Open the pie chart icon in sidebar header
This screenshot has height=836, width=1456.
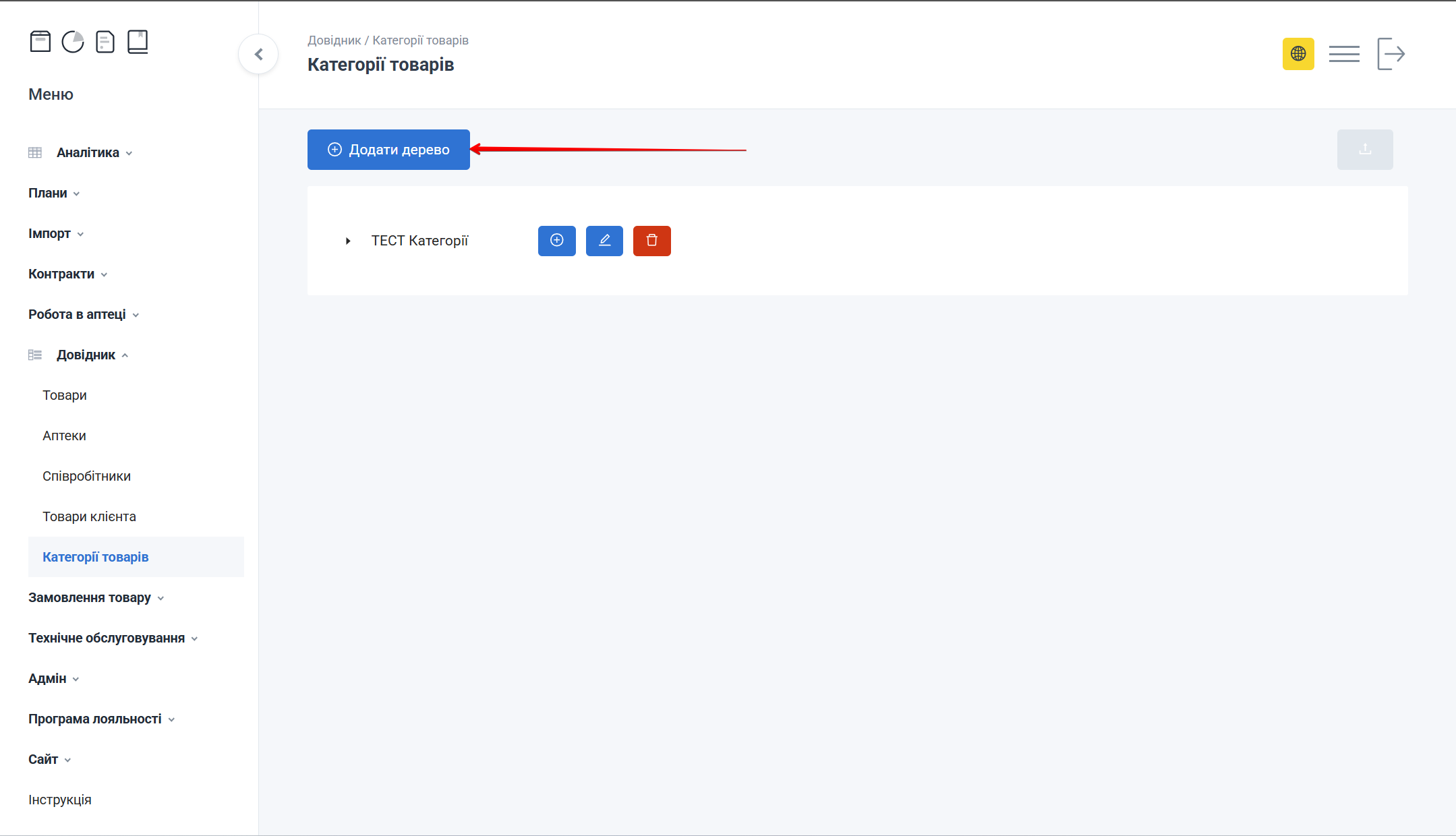coord(73,42)
